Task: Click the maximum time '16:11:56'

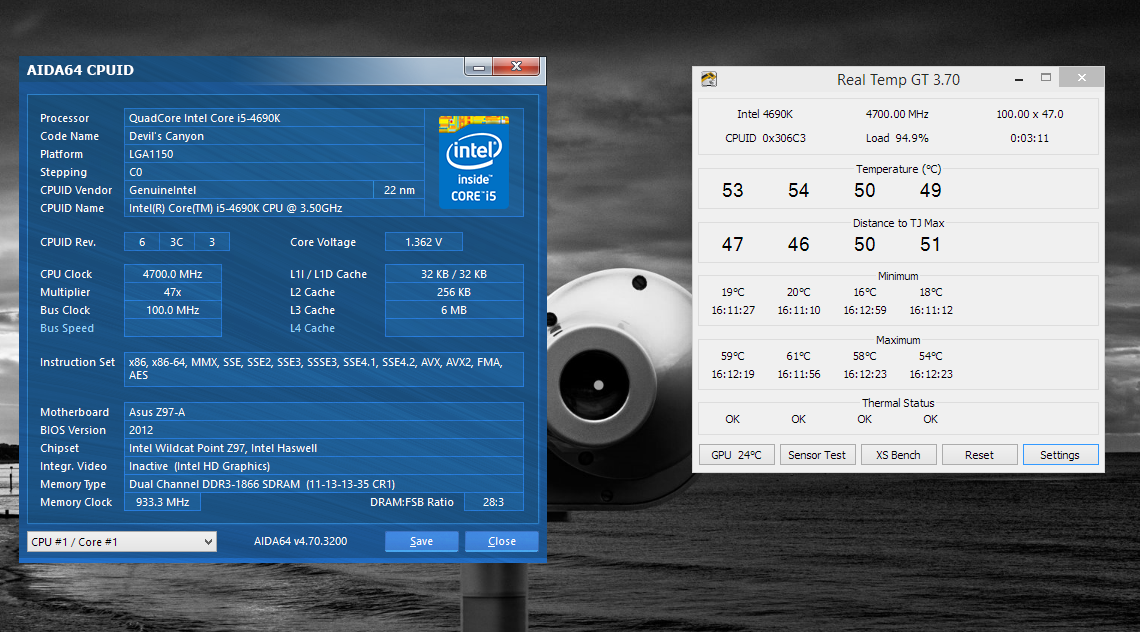Action: [x=798, y=374]
